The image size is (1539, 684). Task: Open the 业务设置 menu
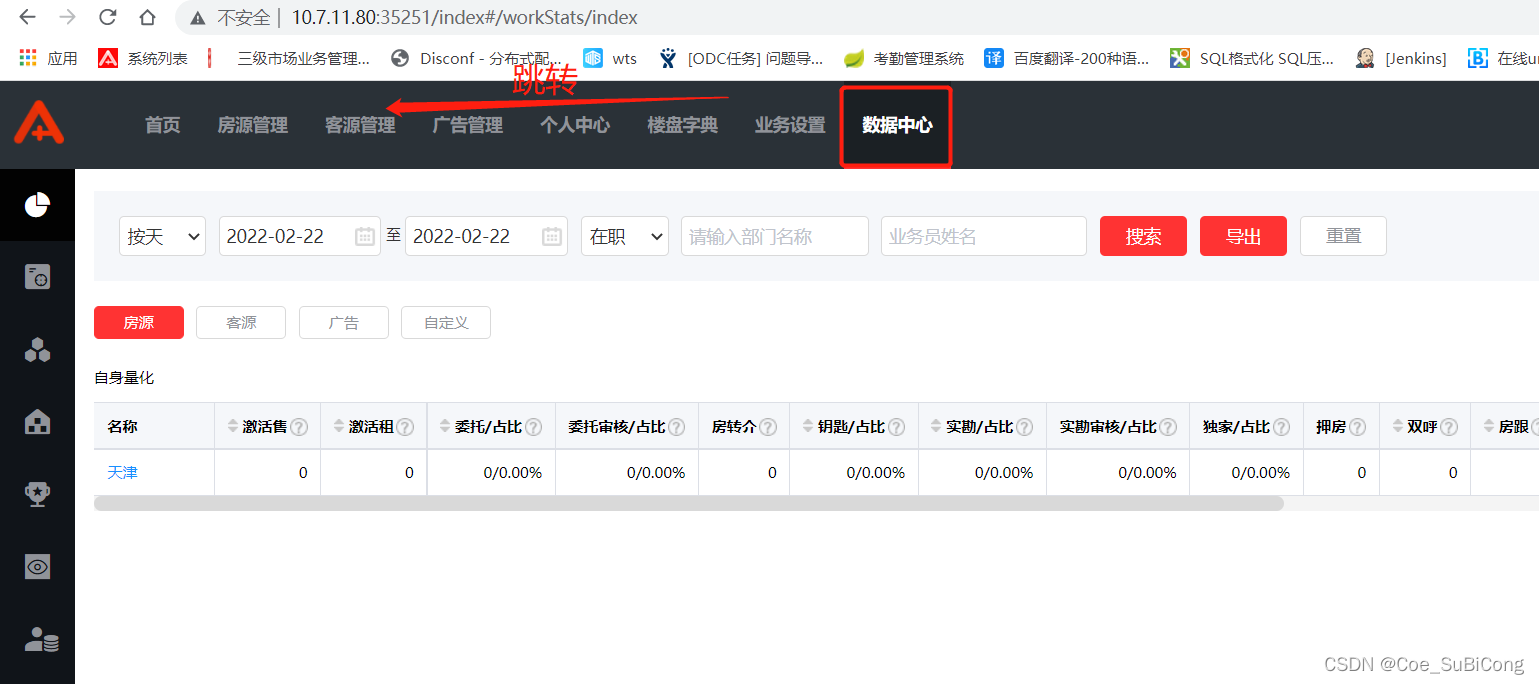[x=790, y=125]
